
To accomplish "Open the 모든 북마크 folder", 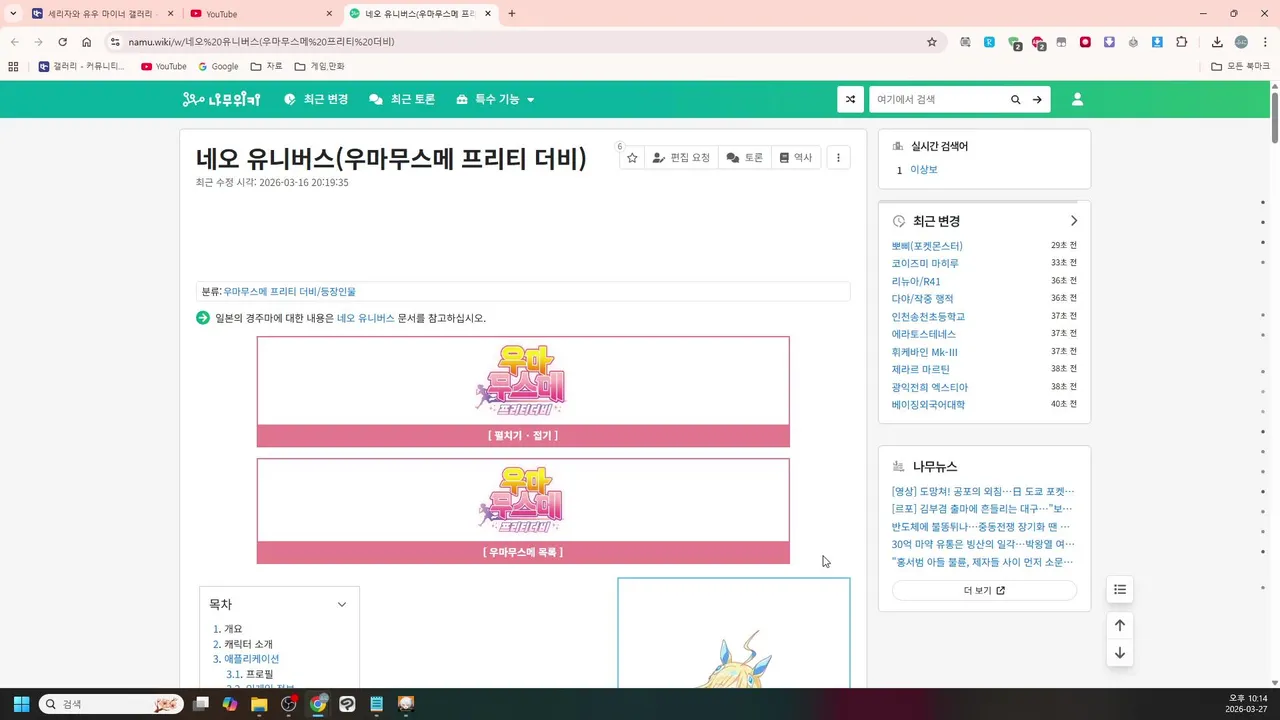I will tap(1240, 66).
